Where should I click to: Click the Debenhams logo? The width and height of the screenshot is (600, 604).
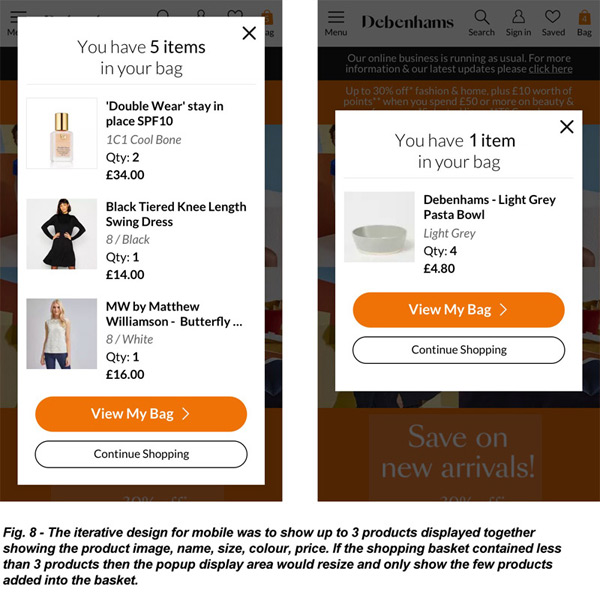(x=407, y=22)
